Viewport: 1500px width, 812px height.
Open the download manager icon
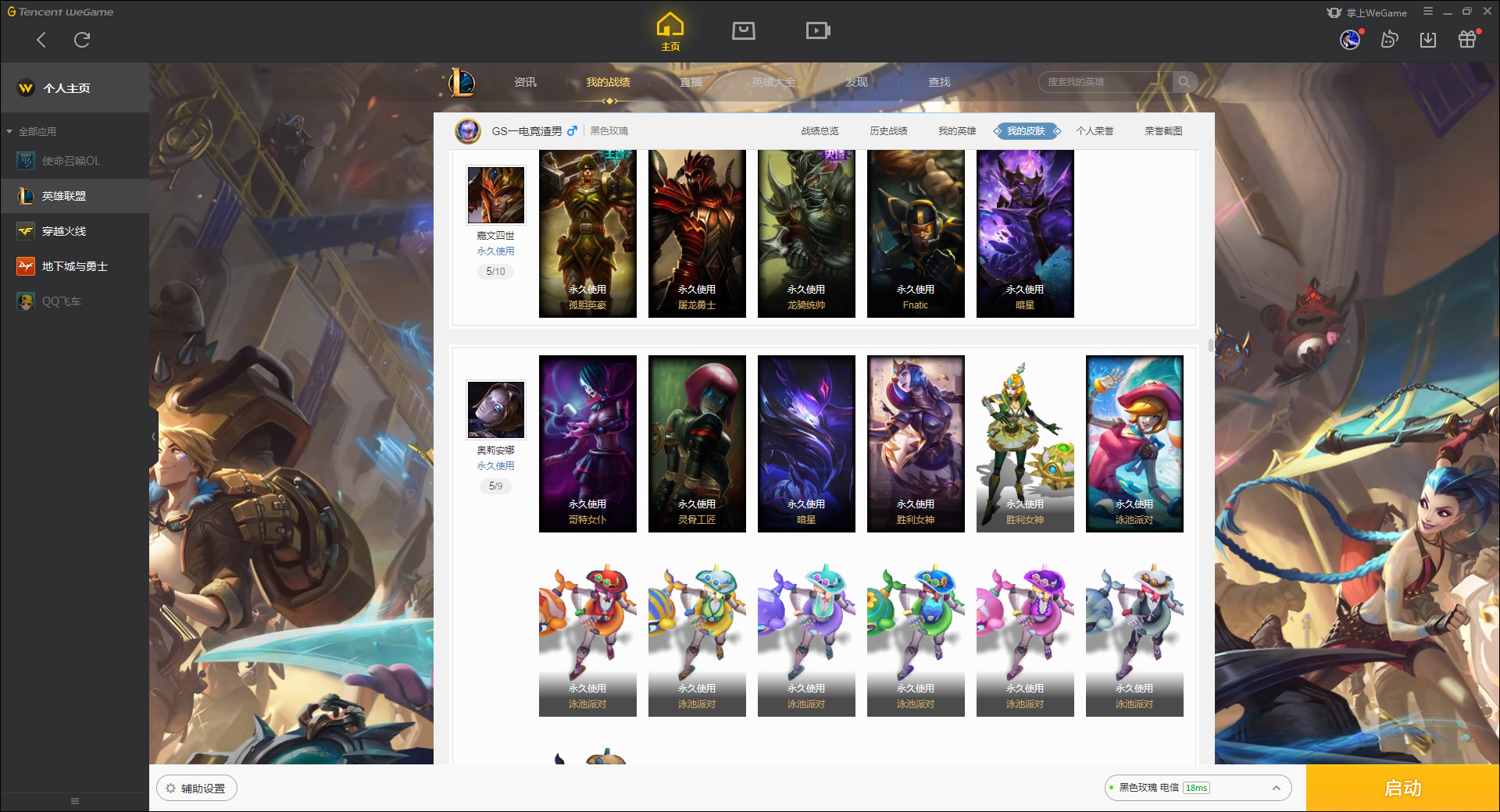click(x=1428, y=39)
